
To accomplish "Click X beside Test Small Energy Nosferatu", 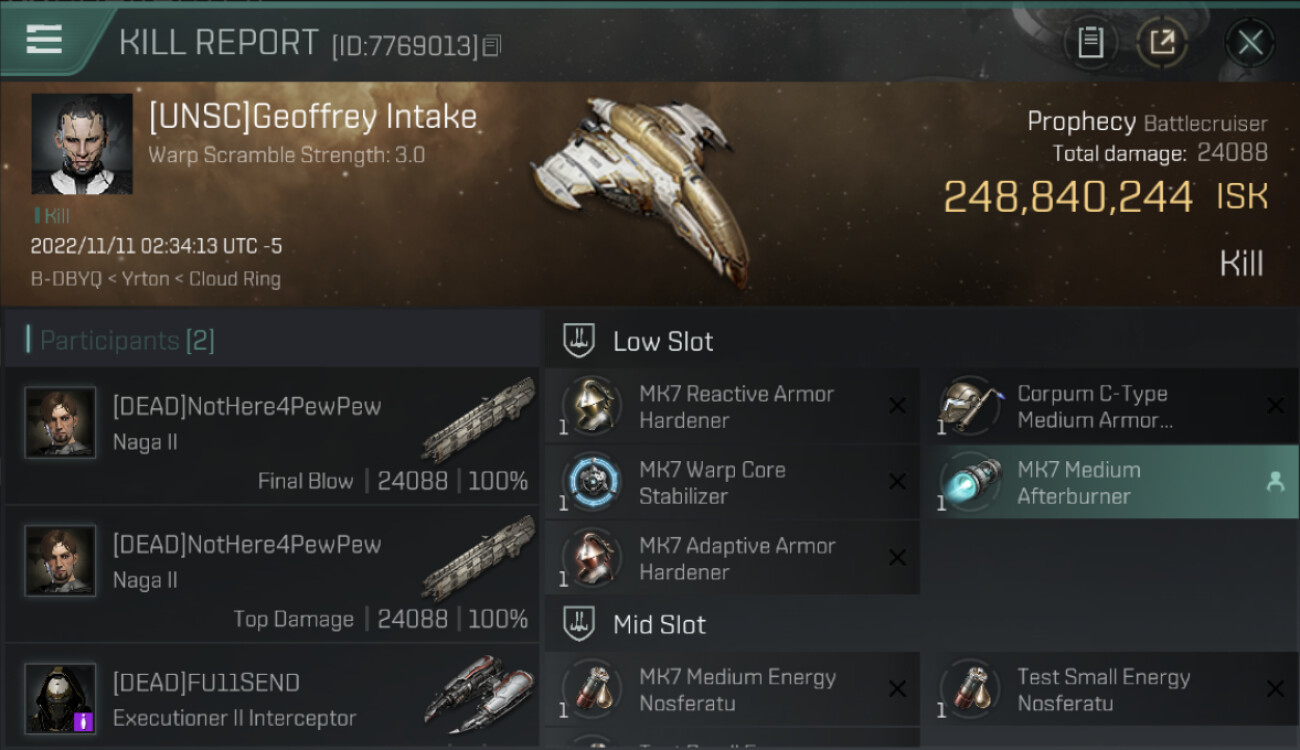I will (x=1275, y=689).
